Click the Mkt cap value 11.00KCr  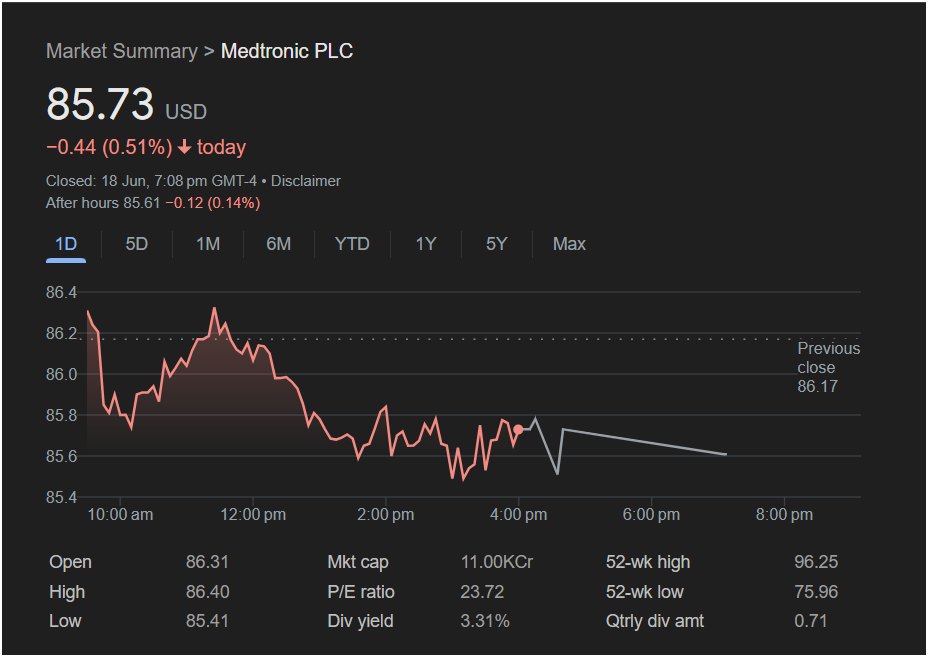[497, 562]
